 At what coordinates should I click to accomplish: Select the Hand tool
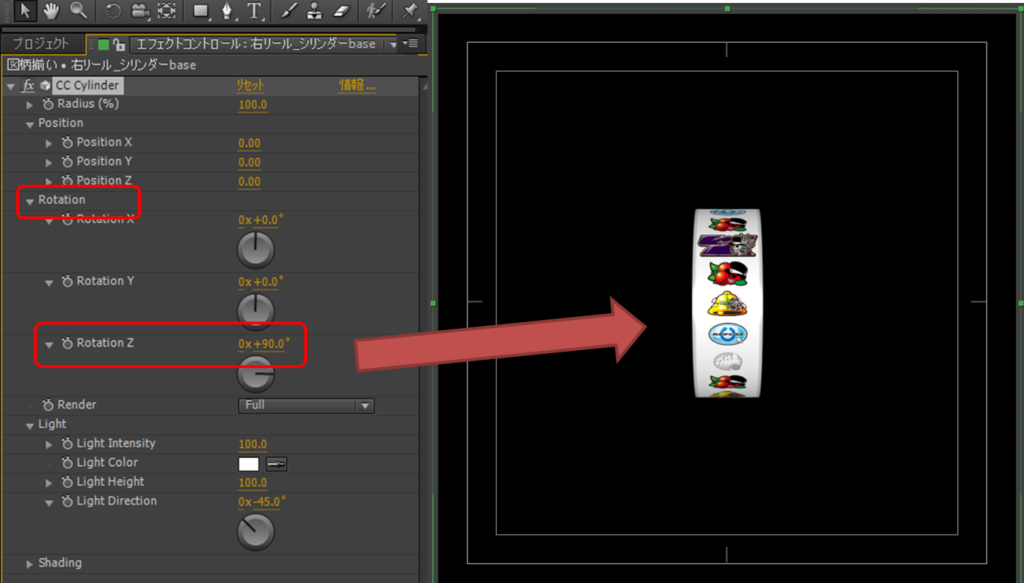(x=50, y=10)
